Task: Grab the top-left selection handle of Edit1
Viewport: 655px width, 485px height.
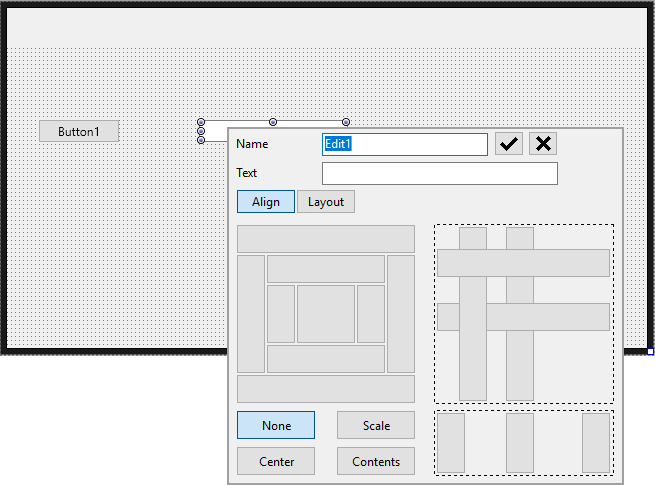Action: [201, 122]
